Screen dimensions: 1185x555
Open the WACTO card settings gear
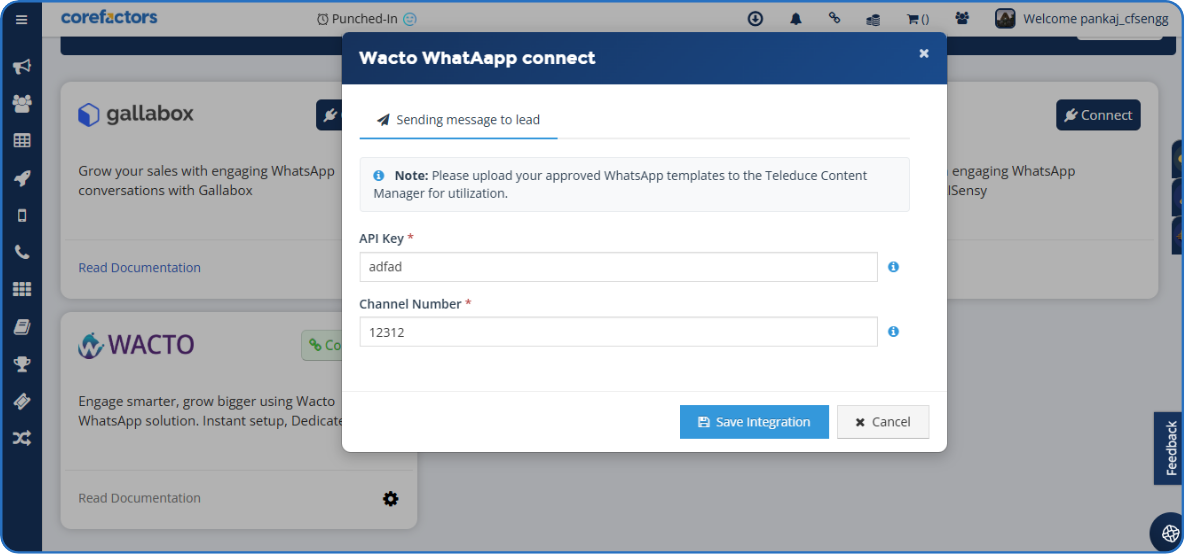coord(390,498)
